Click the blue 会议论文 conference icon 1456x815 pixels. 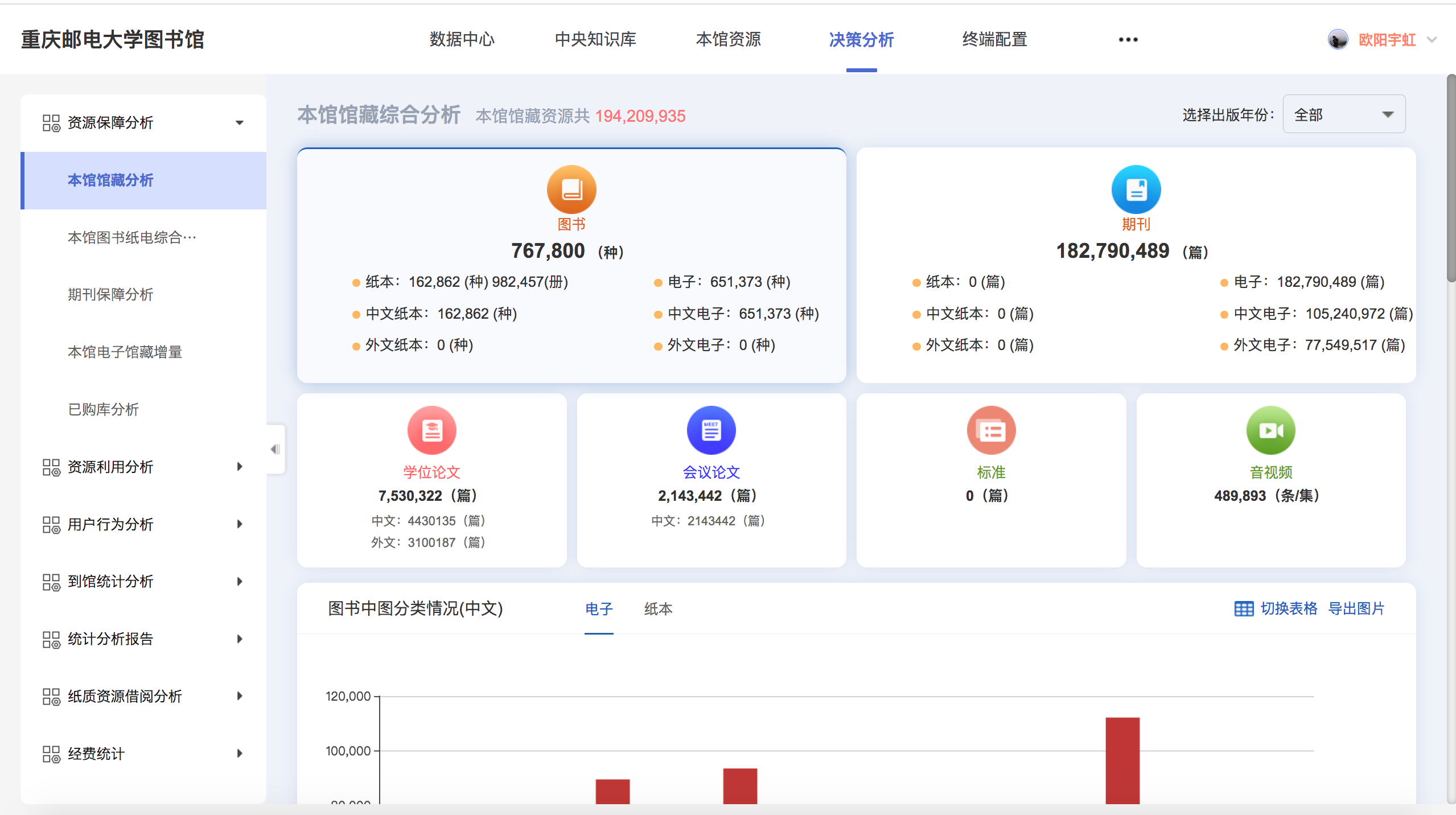[x=711, y=430]
